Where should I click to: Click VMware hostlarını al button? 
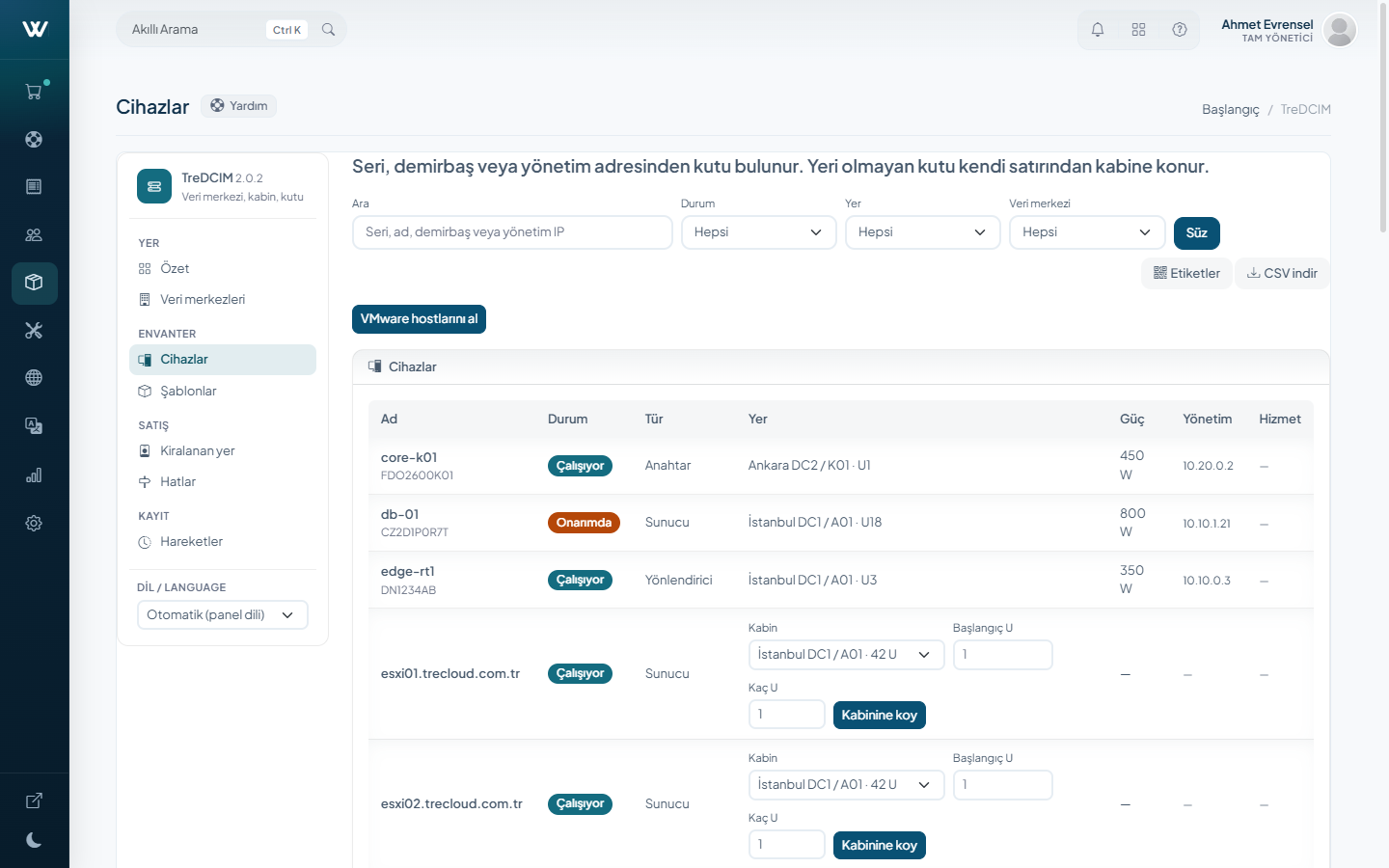[x=419, y=319]
